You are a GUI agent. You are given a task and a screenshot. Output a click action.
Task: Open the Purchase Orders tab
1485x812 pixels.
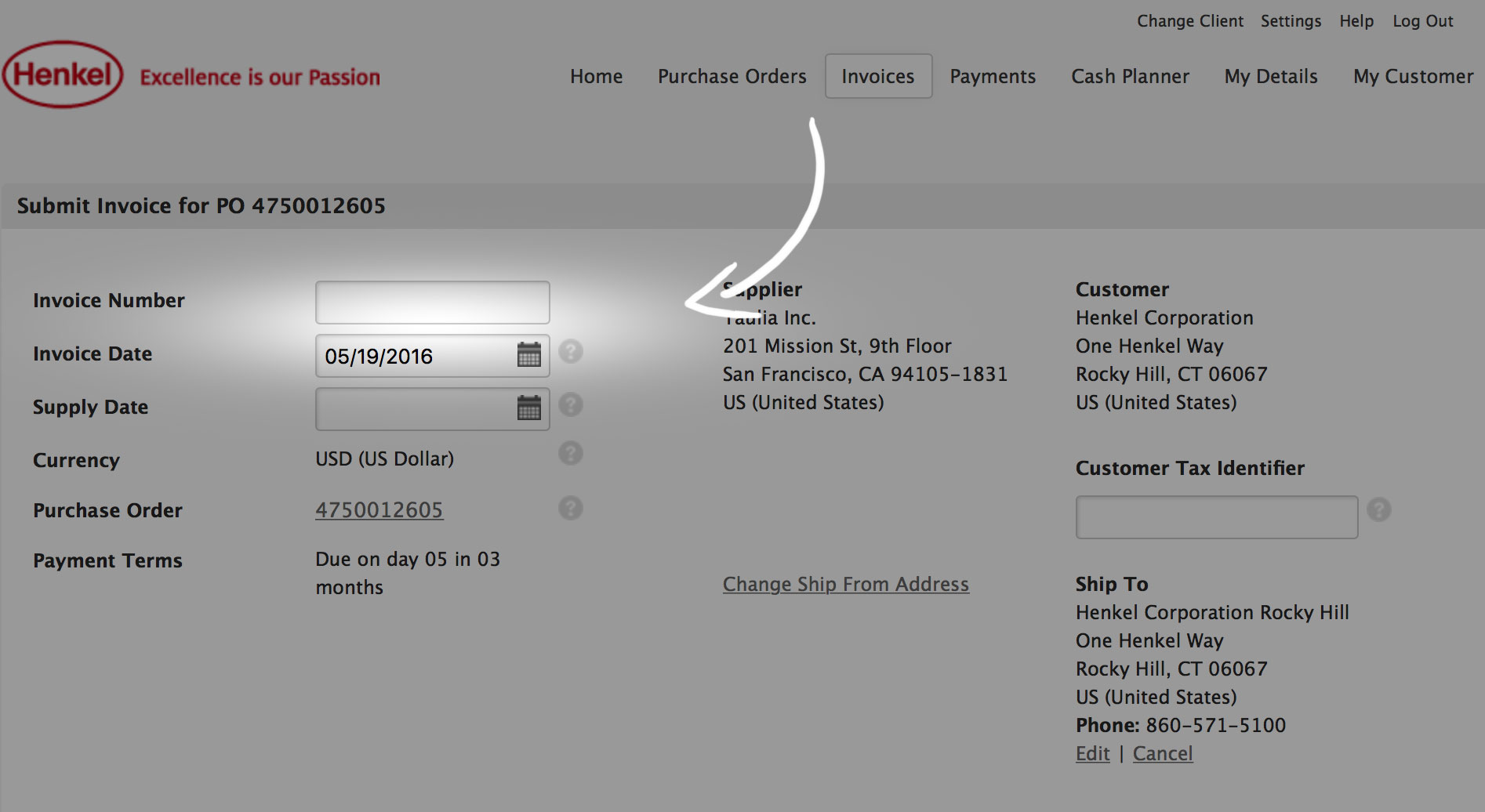click(732, 76)
